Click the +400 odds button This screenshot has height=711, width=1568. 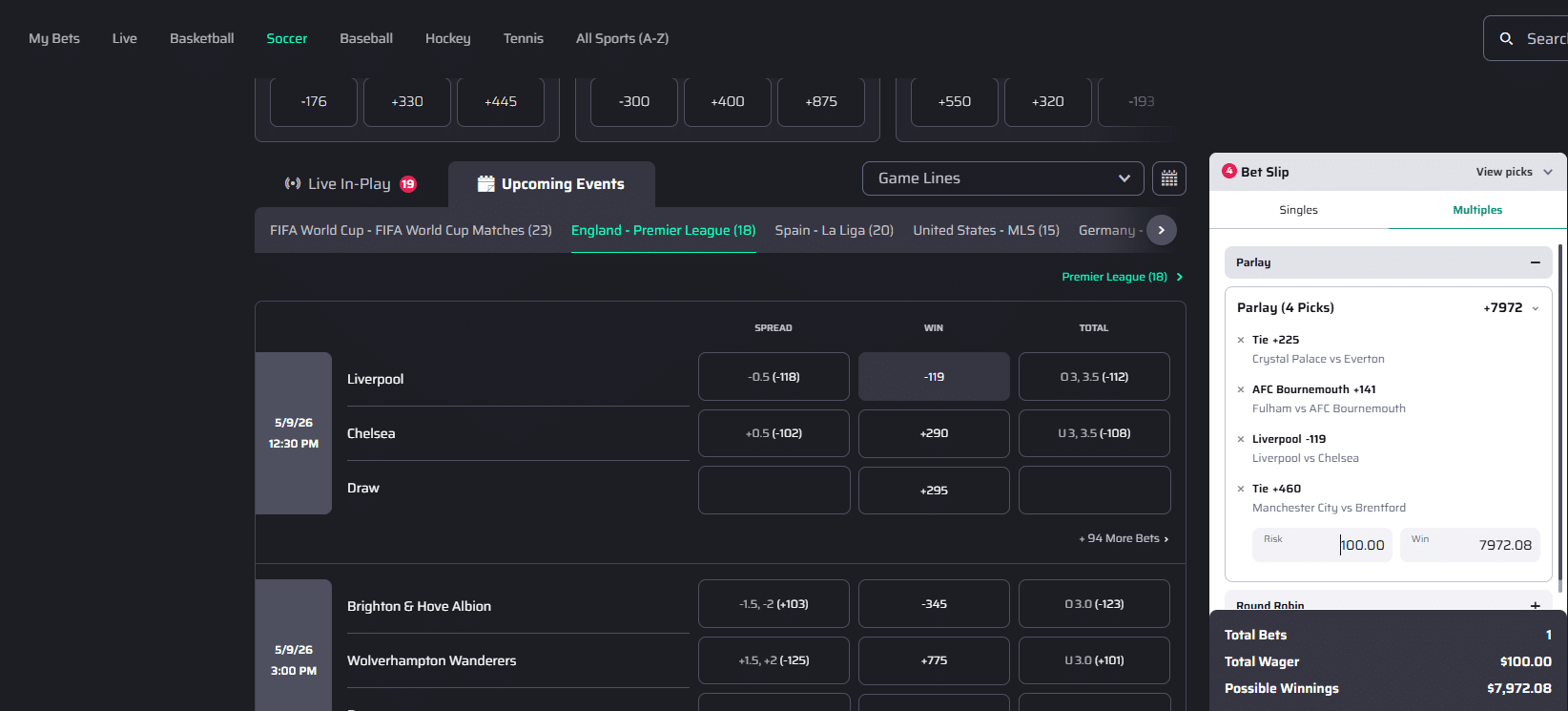point(728,101)
